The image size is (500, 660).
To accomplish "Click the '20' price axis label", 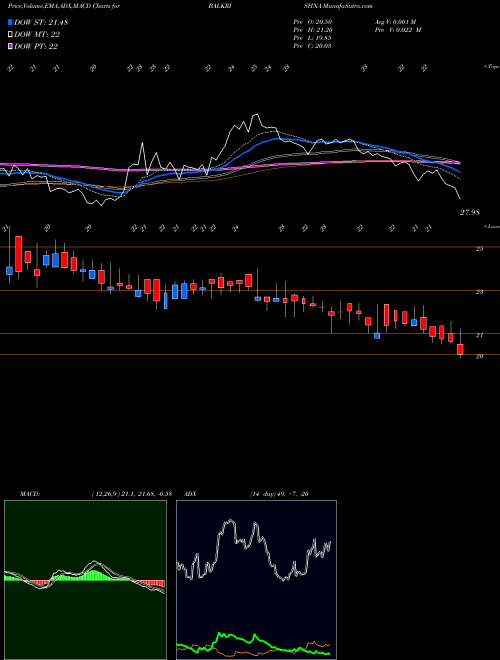I will pos(479,357).
